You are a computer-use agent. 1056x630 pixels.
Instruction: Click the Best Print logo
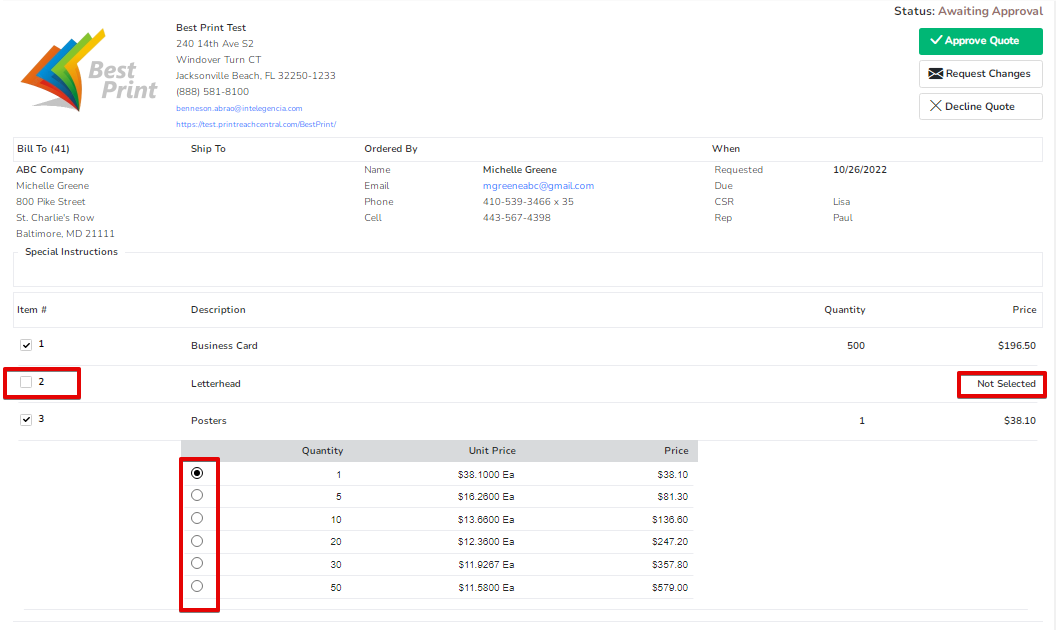tap(88, 69)
